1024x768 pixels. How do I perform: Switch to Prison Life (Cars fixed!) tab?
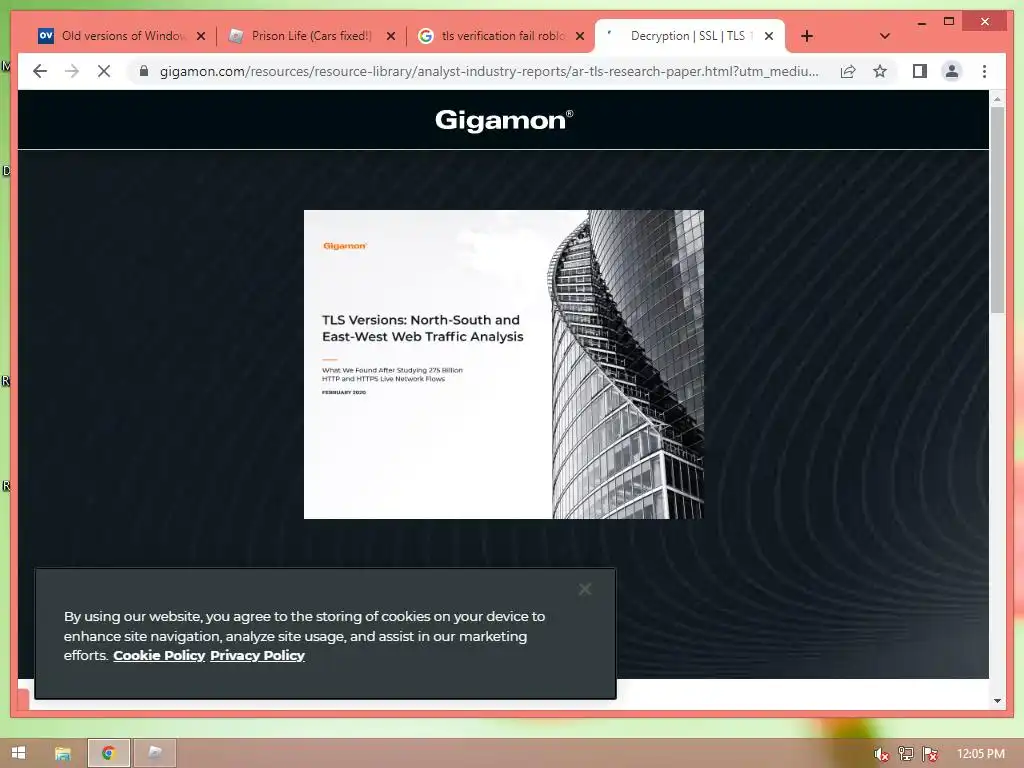click(x=311, y=36)
